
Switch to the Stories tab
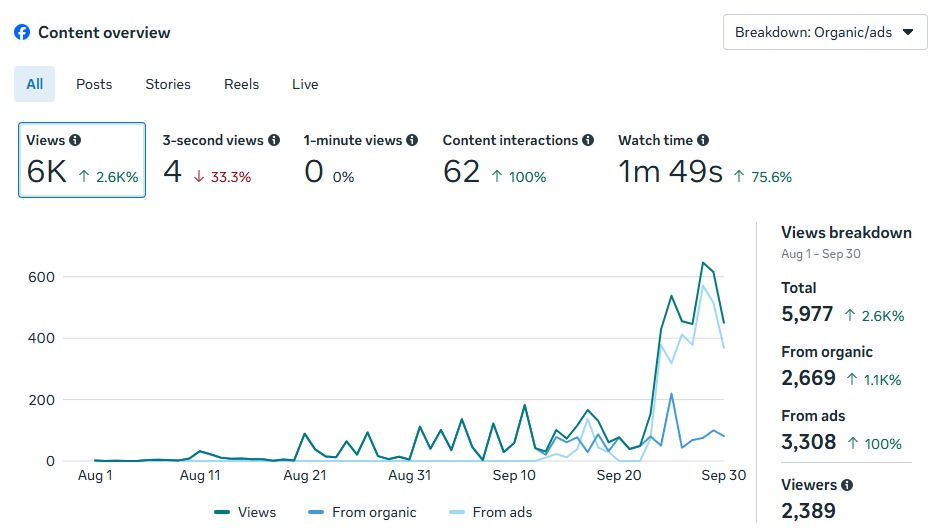pos(168,84)
